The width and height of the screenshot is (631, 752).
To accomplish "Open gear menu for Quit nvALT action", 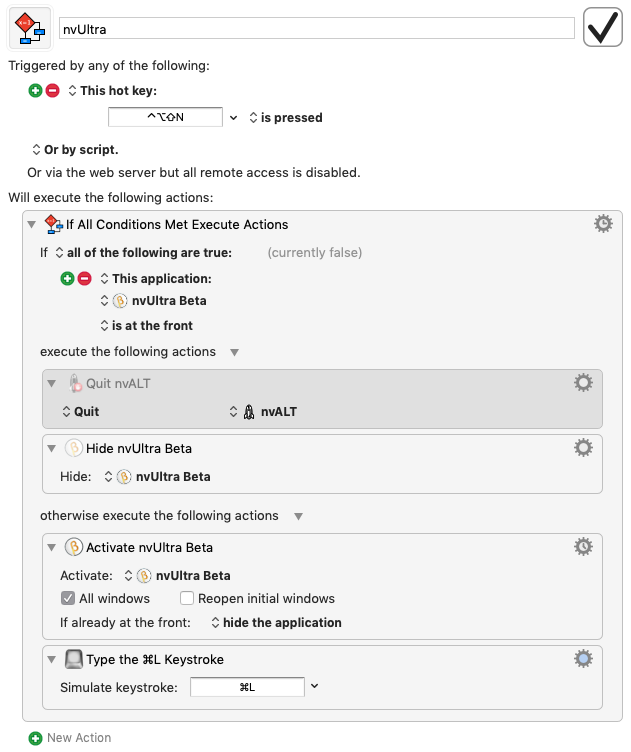I will (583, 383).
